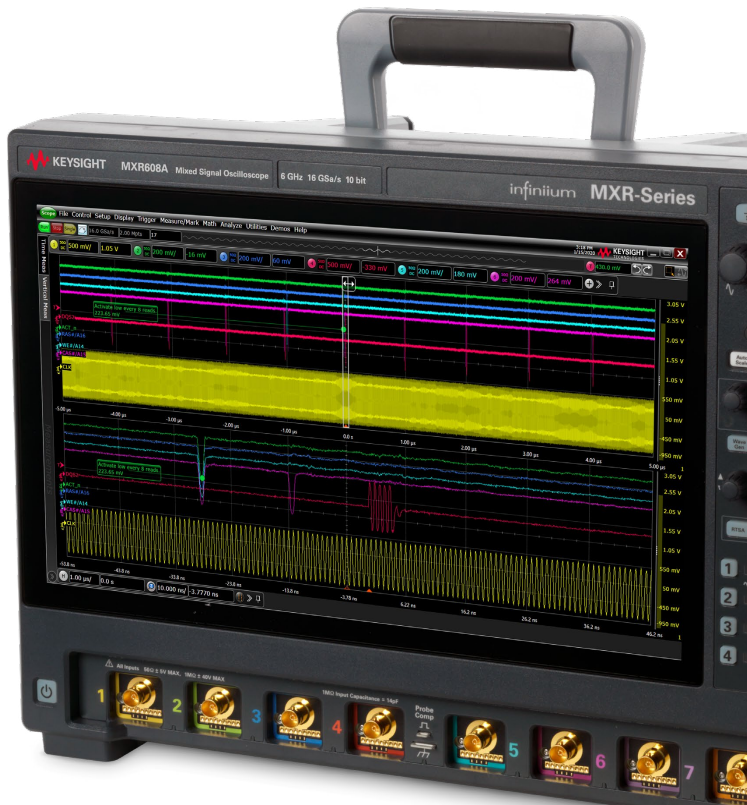Viewport: 747px width, 805px height.
Task: Click front-panel button labeled 1
Action: tap(729, 568)
